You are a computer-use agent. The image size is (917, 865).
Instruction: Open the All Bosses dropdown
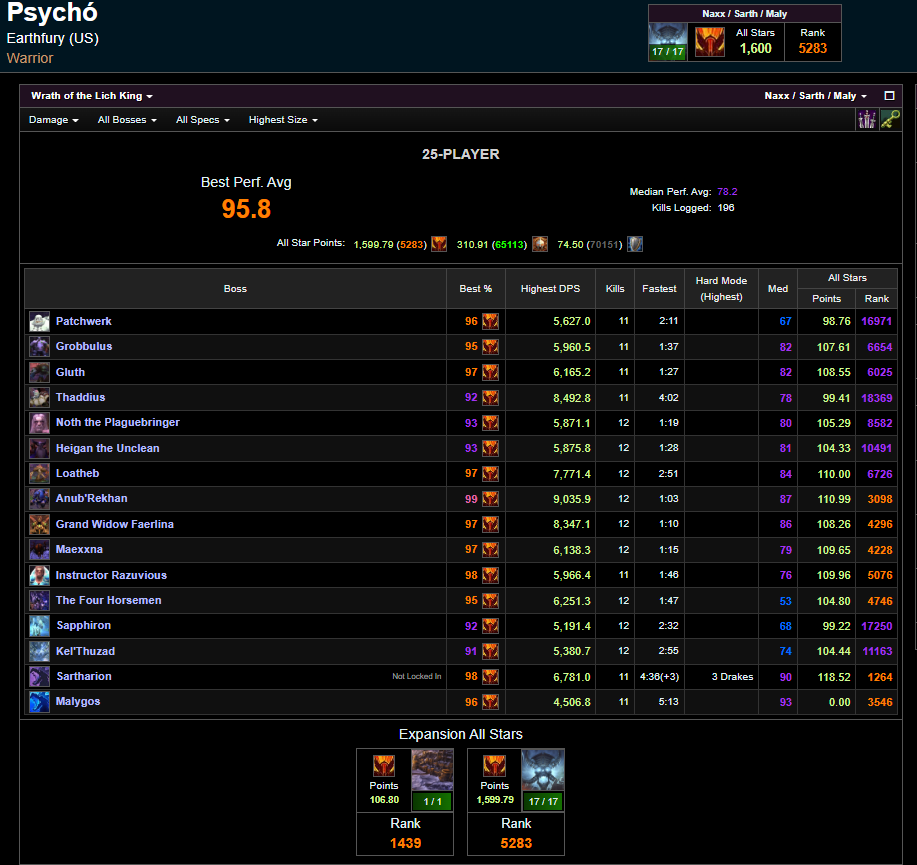[x=127, y=120]
